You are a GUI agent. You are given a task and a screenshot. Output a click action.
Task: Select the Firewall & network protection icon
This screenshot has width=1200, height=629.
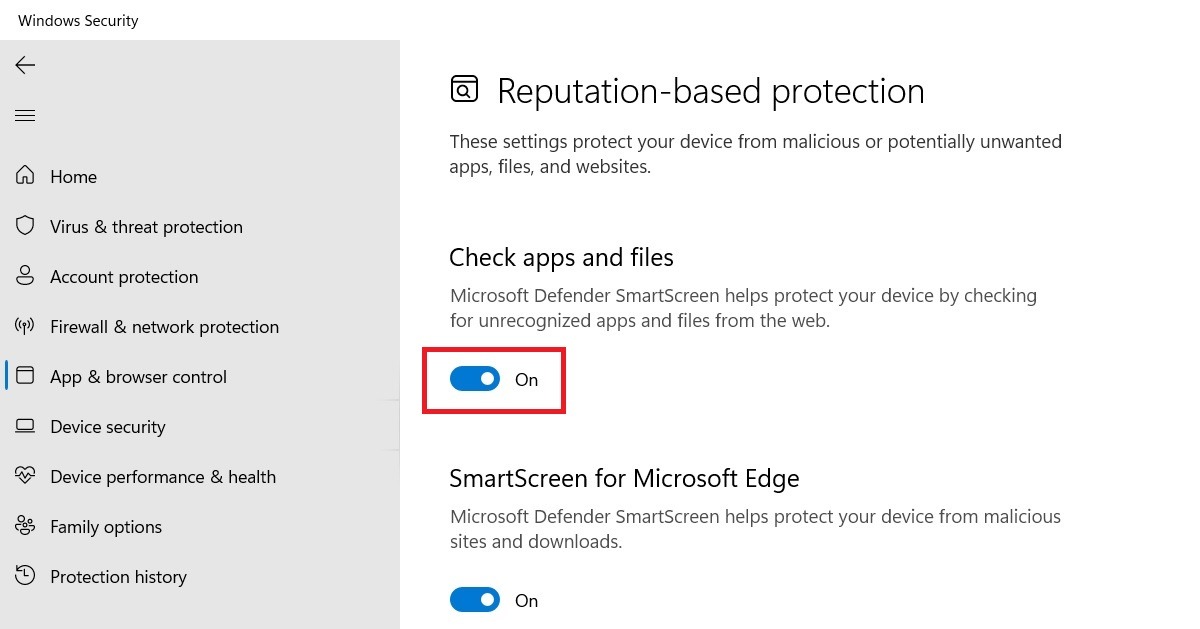click(x=25, y=326)
